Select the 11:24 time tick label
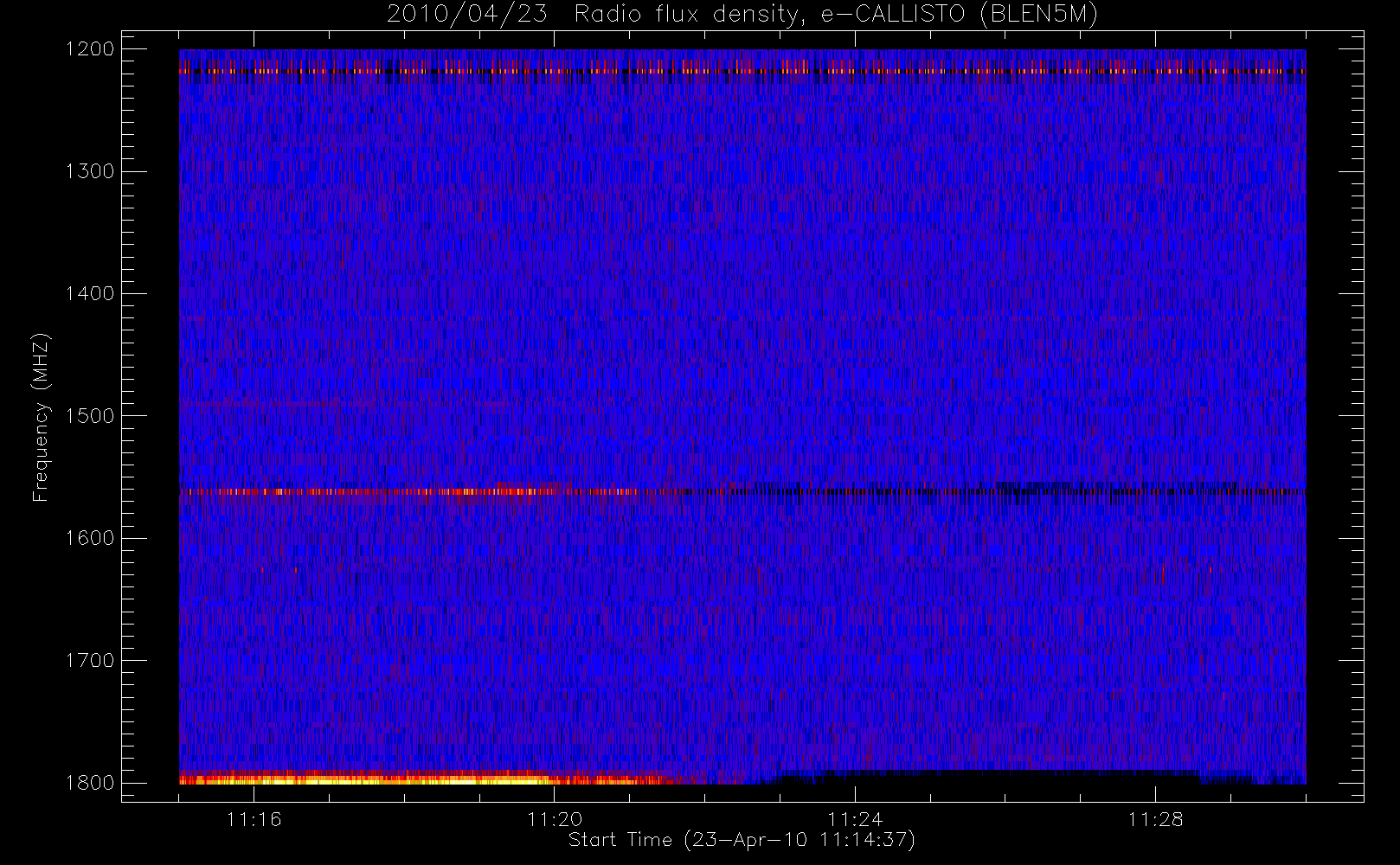 (854, 819)
